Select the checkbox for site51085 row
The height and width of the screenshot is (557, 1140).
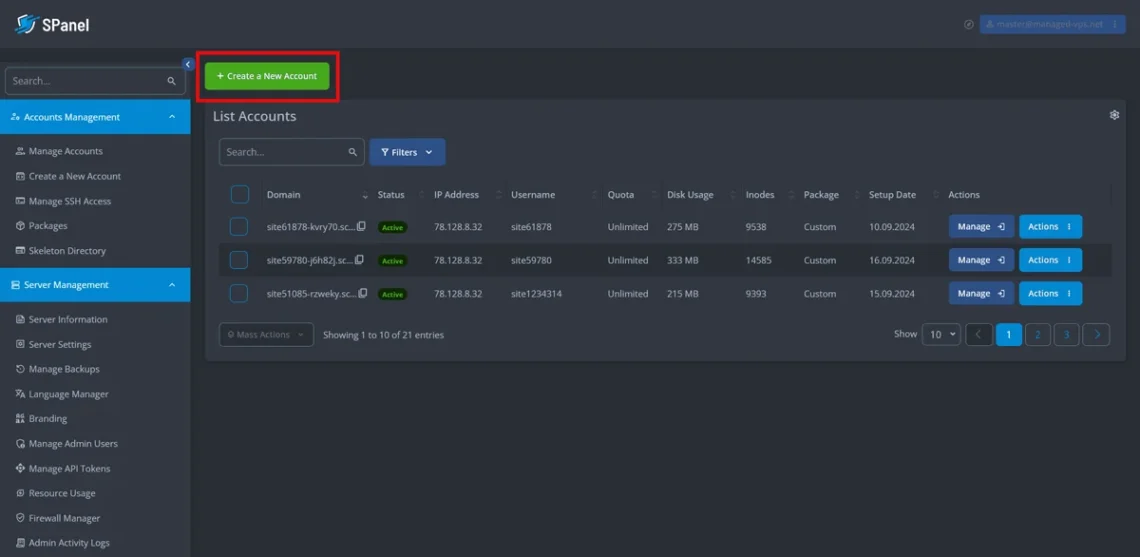point(239,294)
